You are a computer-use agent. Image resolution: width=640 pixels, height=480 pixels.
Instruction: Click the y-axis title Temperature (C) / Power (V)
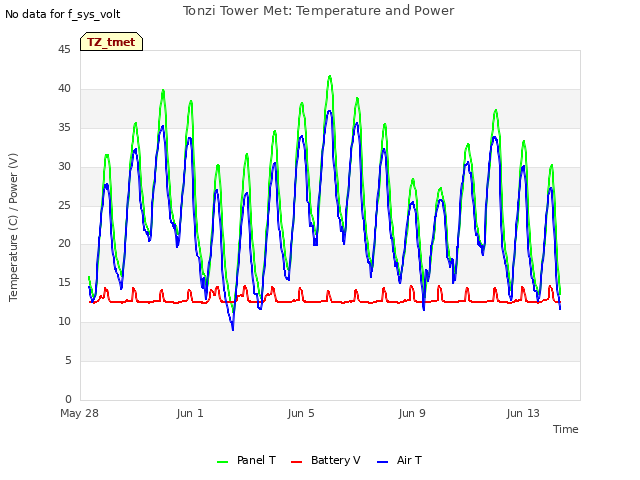tap(13, 227)
